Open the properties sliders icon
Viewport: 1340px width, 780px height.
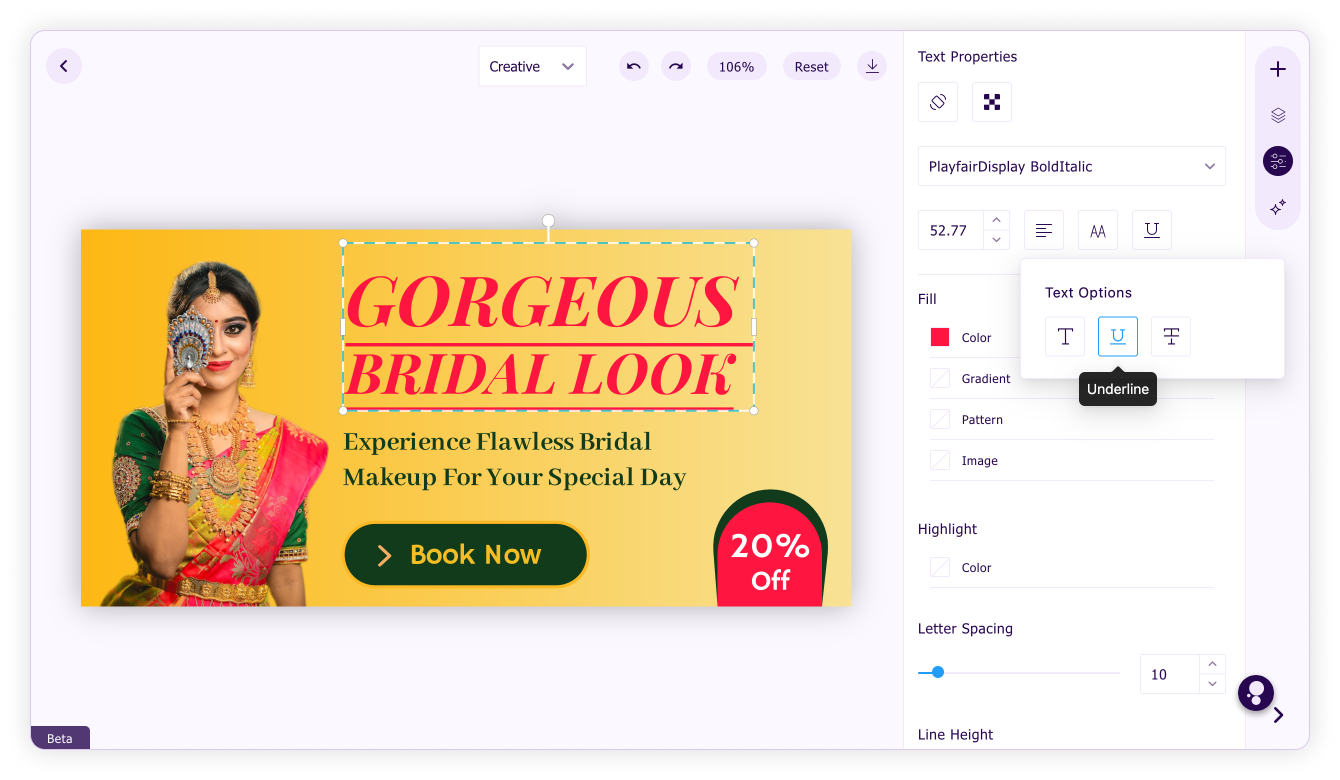click(1278, 161)
